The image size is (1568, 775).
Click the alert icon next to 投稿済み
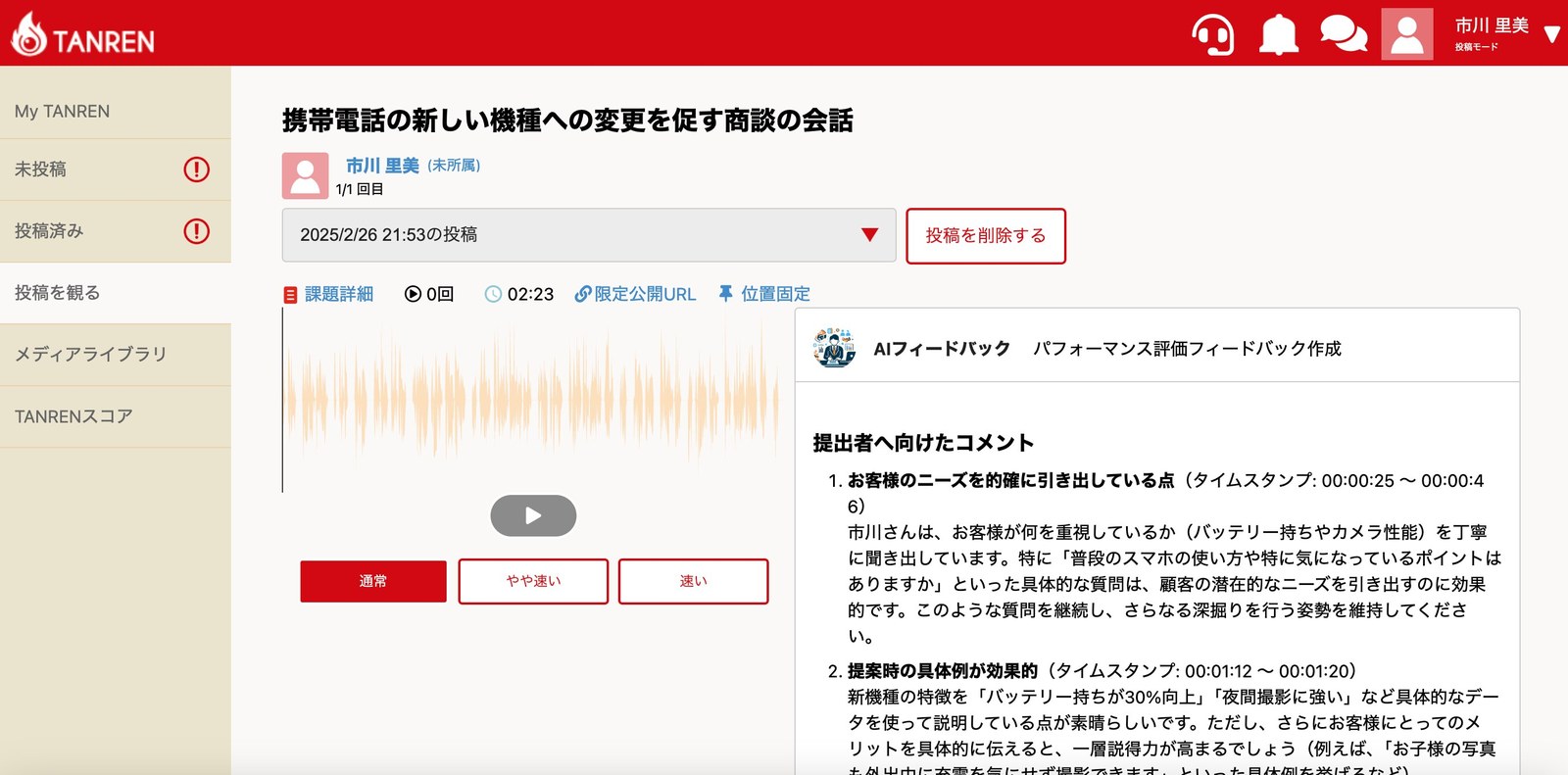(x=196, y=231)
